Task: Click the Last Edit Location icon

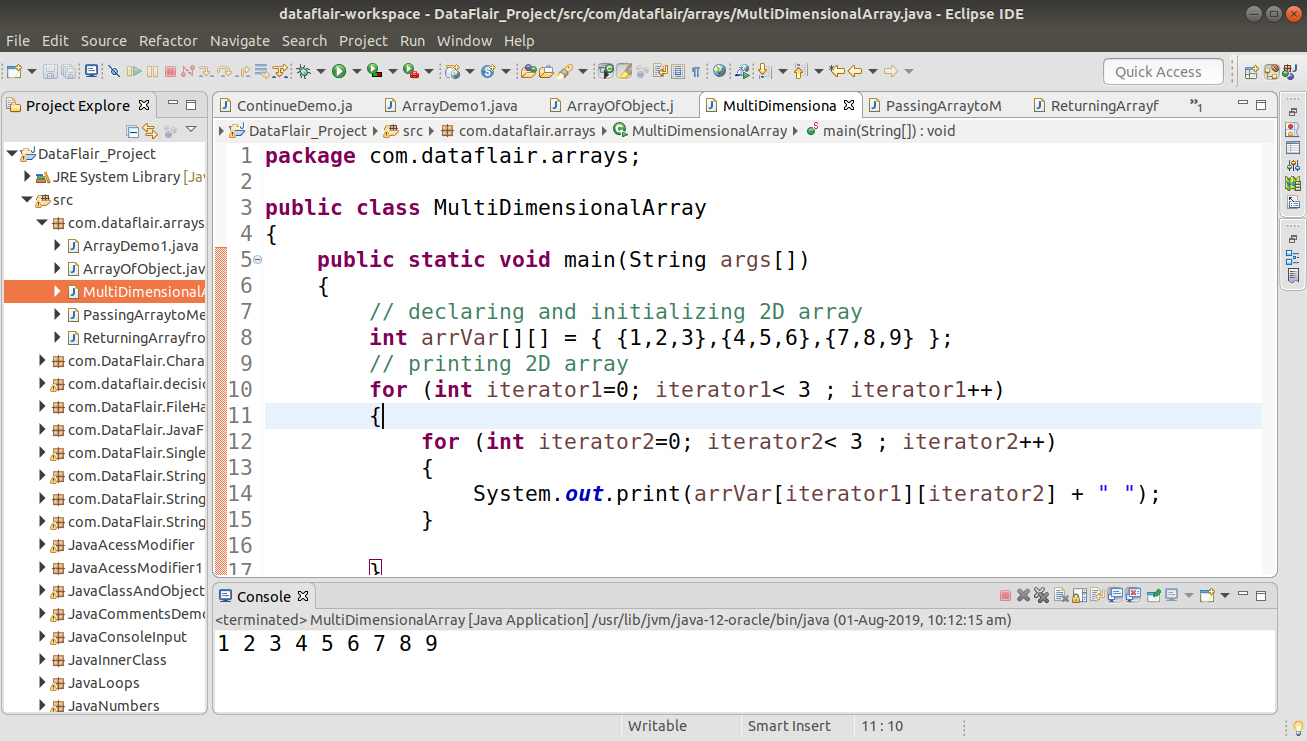Action: click(x=836, y=71)
